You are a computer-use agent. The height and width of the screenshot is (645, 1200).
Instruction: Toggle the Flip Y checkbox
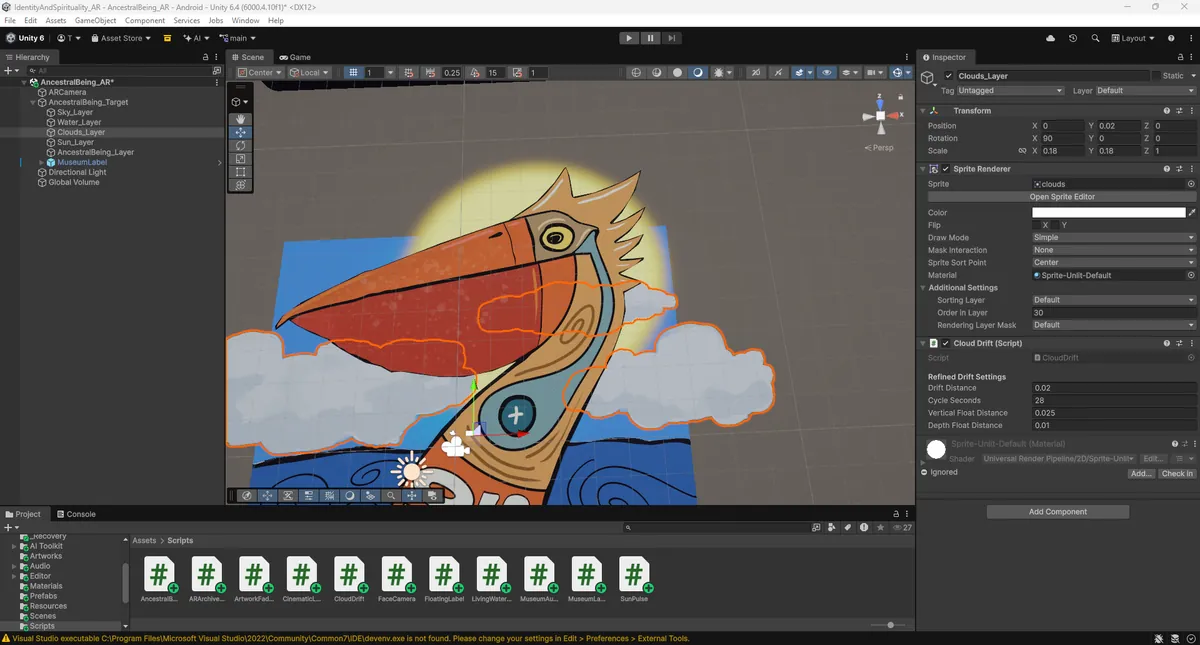coord(1056,225)
